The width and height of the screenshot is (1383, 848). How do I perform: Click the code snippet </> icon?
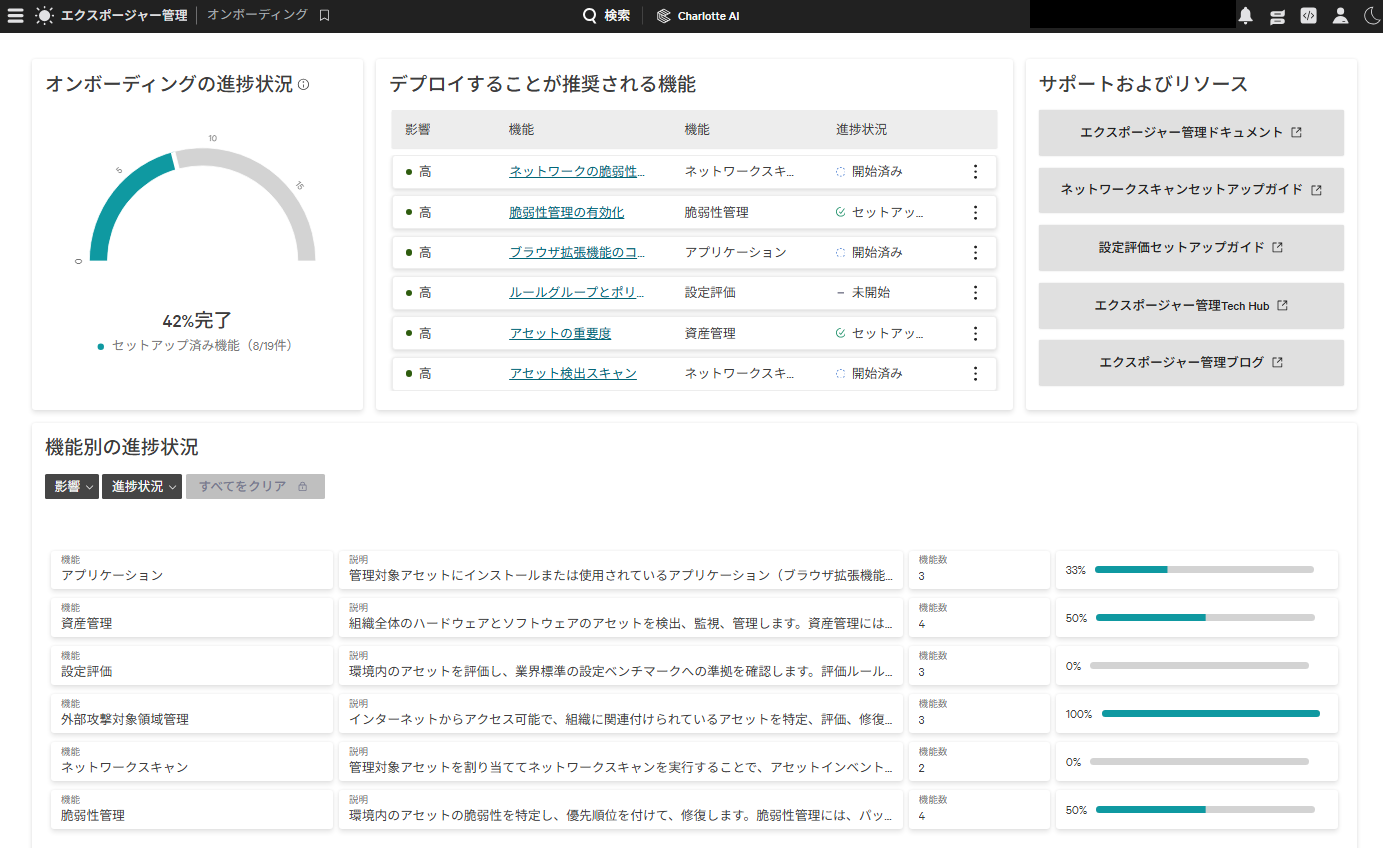pyautogui.click(x=1308, y=15)
